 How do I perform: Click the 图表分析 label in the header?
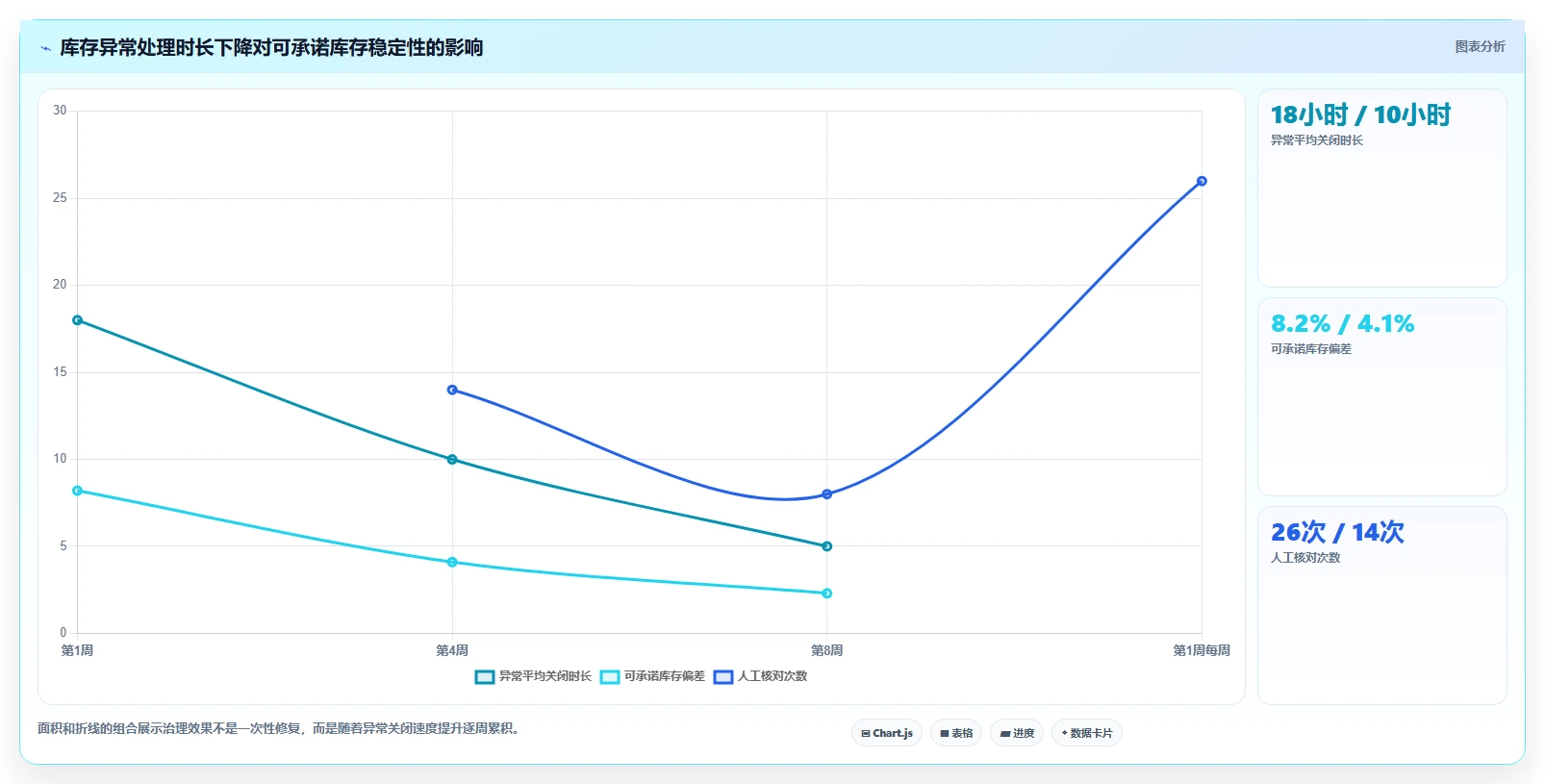[1480, 46]
